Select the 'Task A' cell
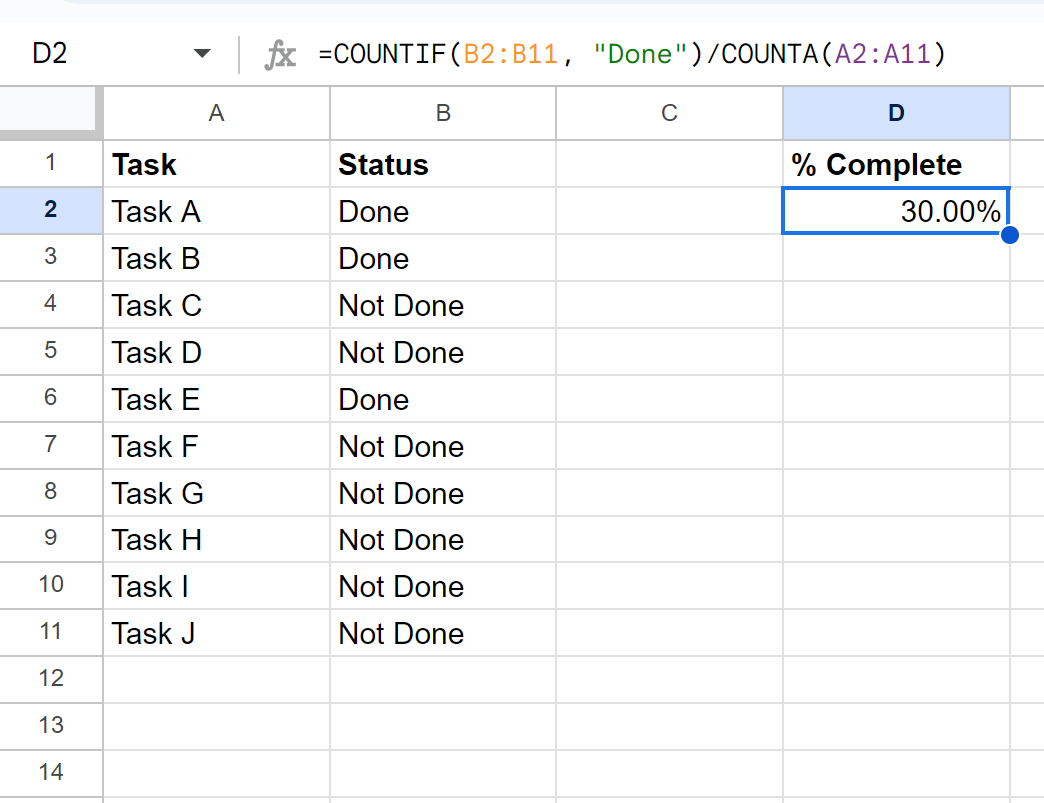 [x=216, y=211]
